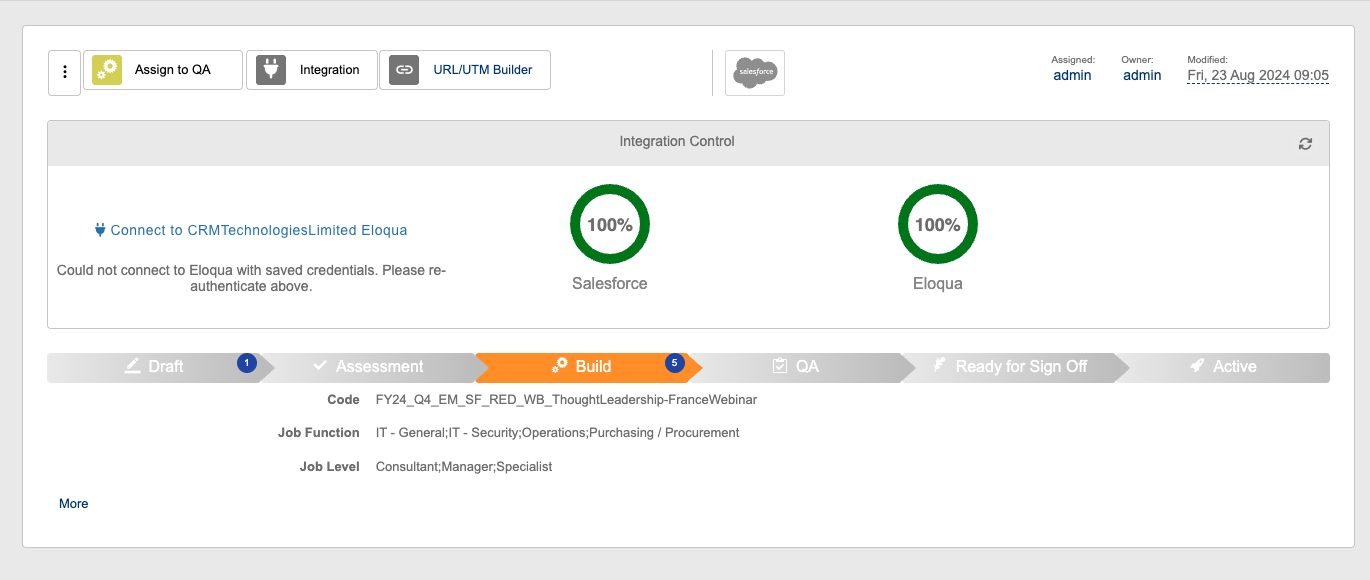Click the Salesforce 100% progress ring

(610, 224)
